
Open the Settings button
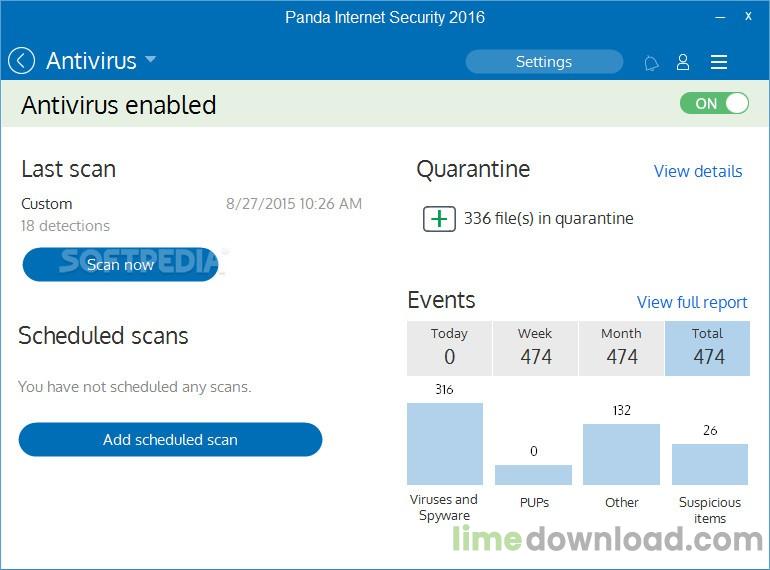click(543, 62)
